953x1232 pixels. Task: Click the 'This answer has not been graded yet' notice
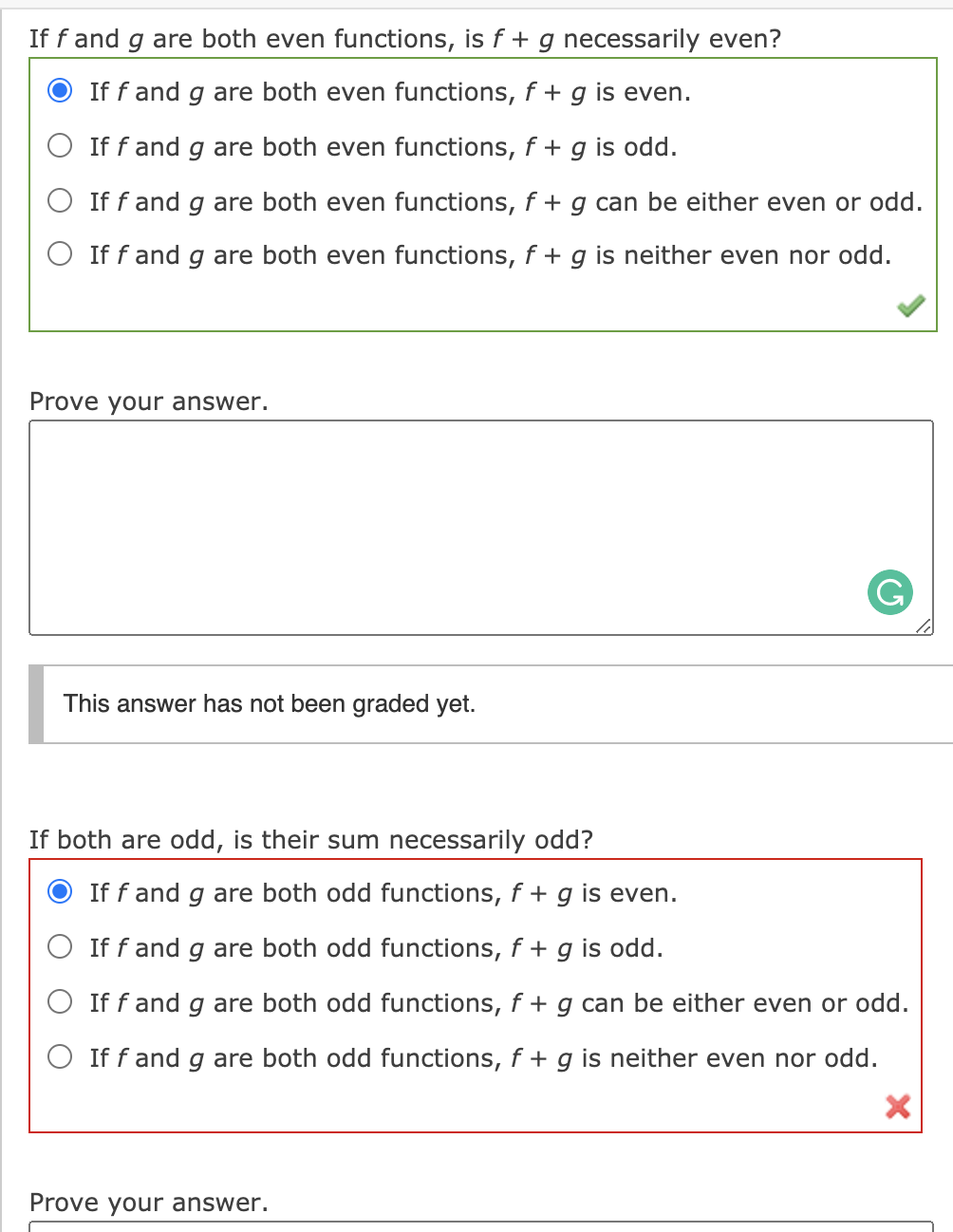(269, 703)
